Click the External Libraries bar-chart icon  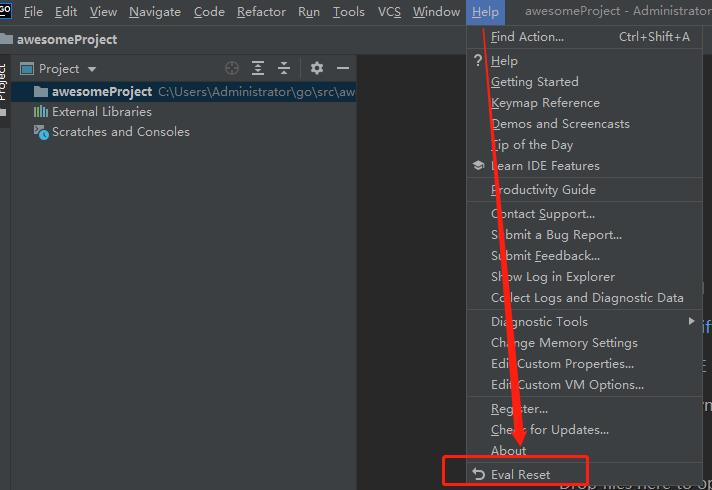click(41, 112)
